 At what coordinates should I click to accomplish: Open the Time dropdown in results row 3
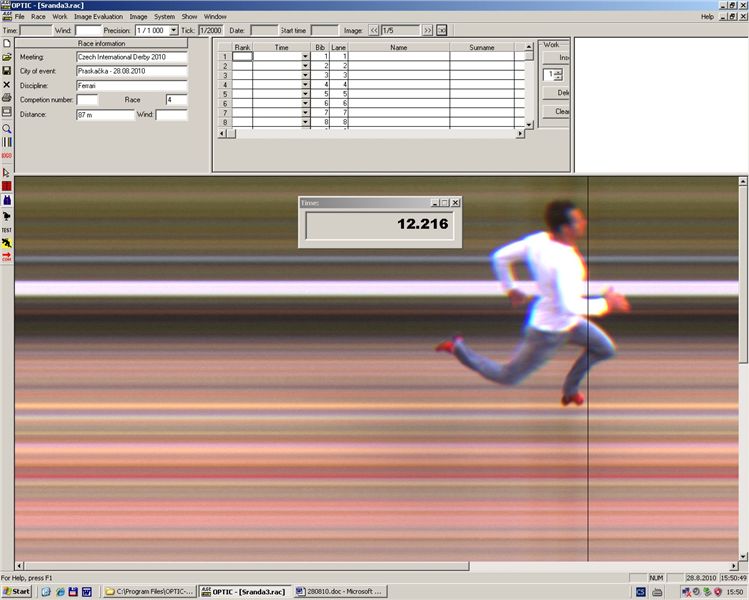[x=305, y=75]
